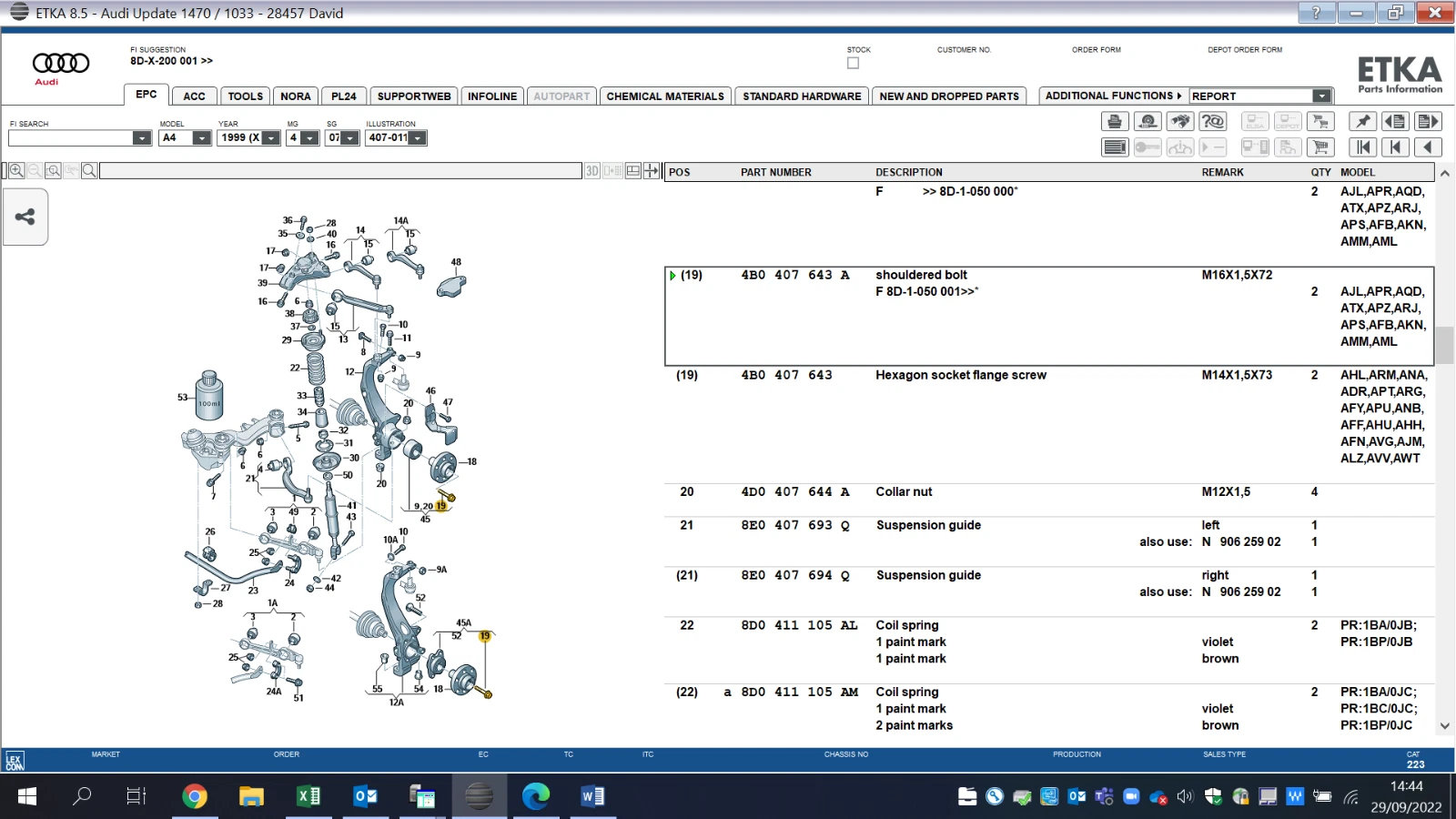Viewport: 1456px width, 819px height.
Task: Open the SG dropdown showing 07
Action: click(x=349, y=137)
